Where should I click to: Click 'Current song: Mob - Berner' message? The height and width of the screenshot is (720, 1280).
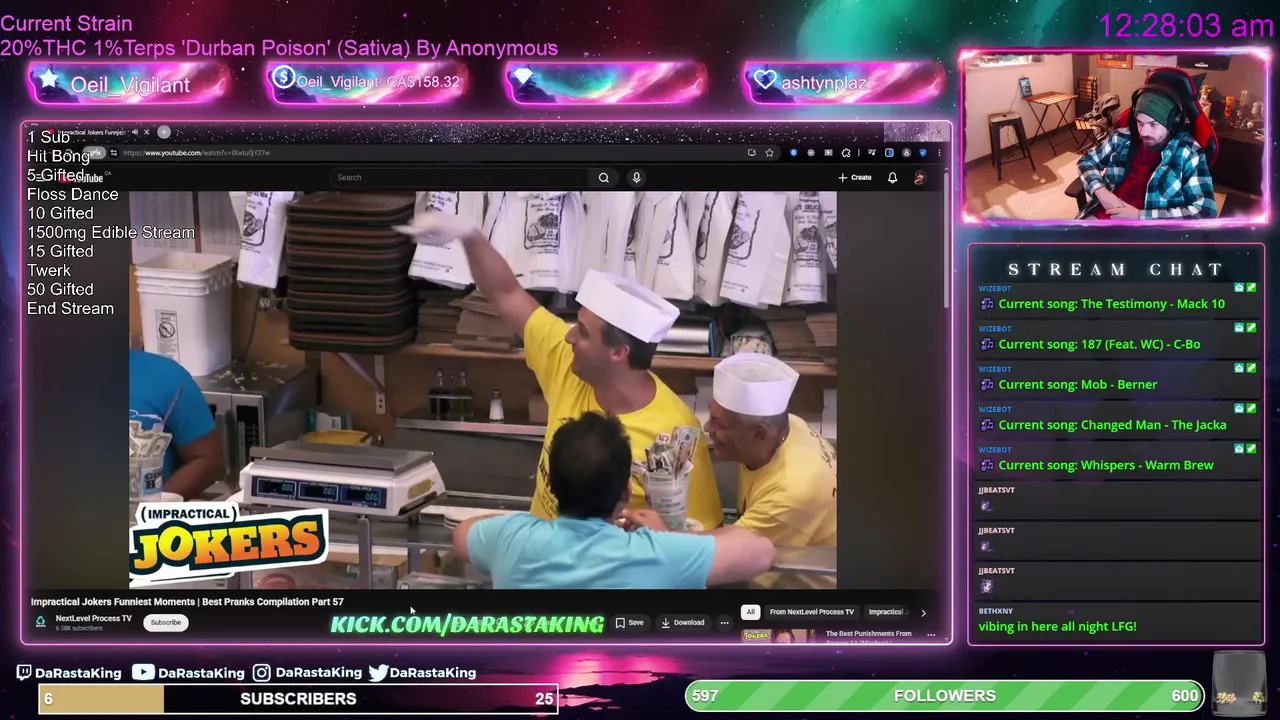pos(1077,384)
